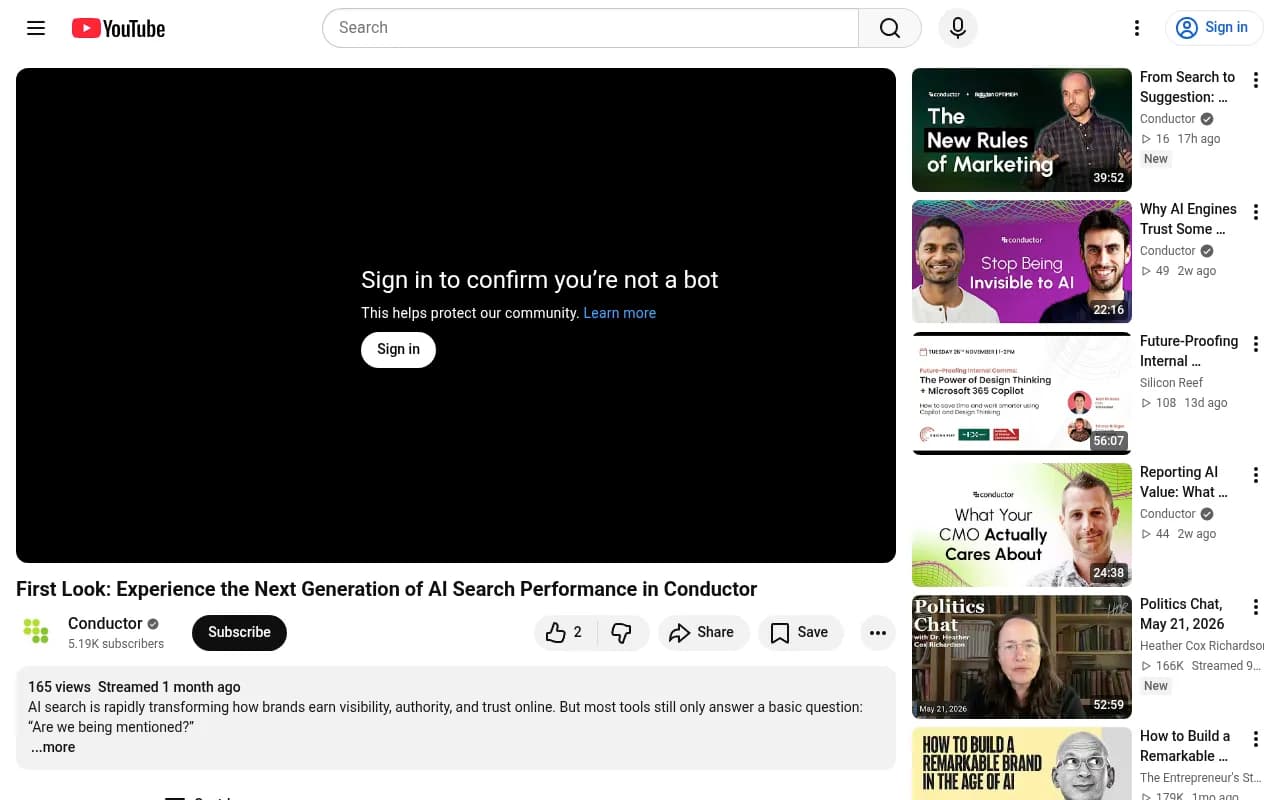Open the Learn more link
Screen dimensions: 1280x800
620,313
